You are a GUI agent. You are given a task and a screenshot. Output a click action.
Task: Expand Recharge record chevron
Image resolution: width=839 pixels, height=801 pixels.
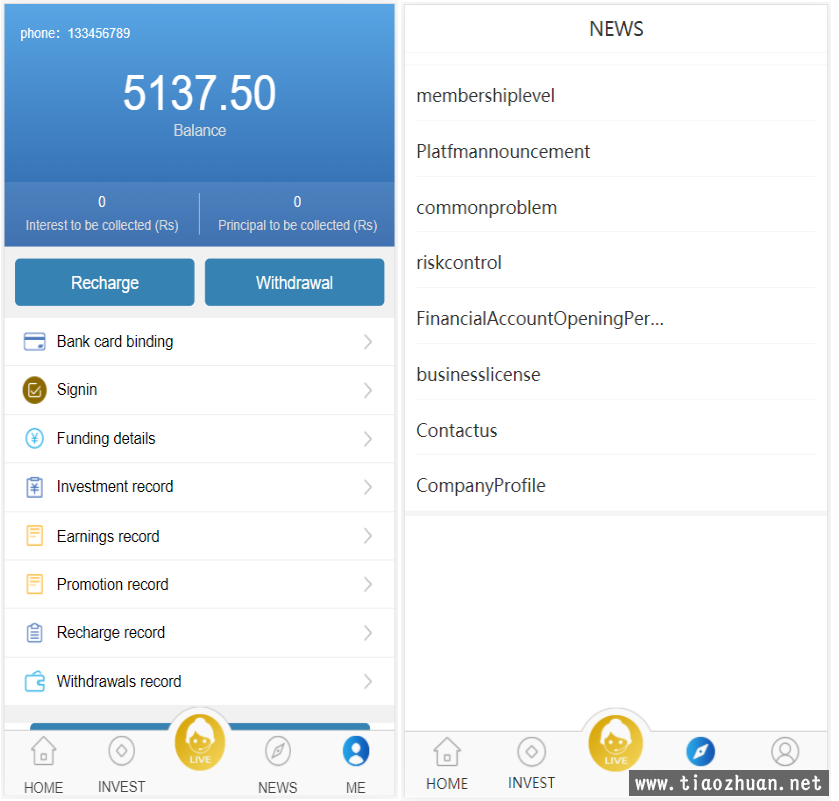pyautogui.click(x=368, y=633)
